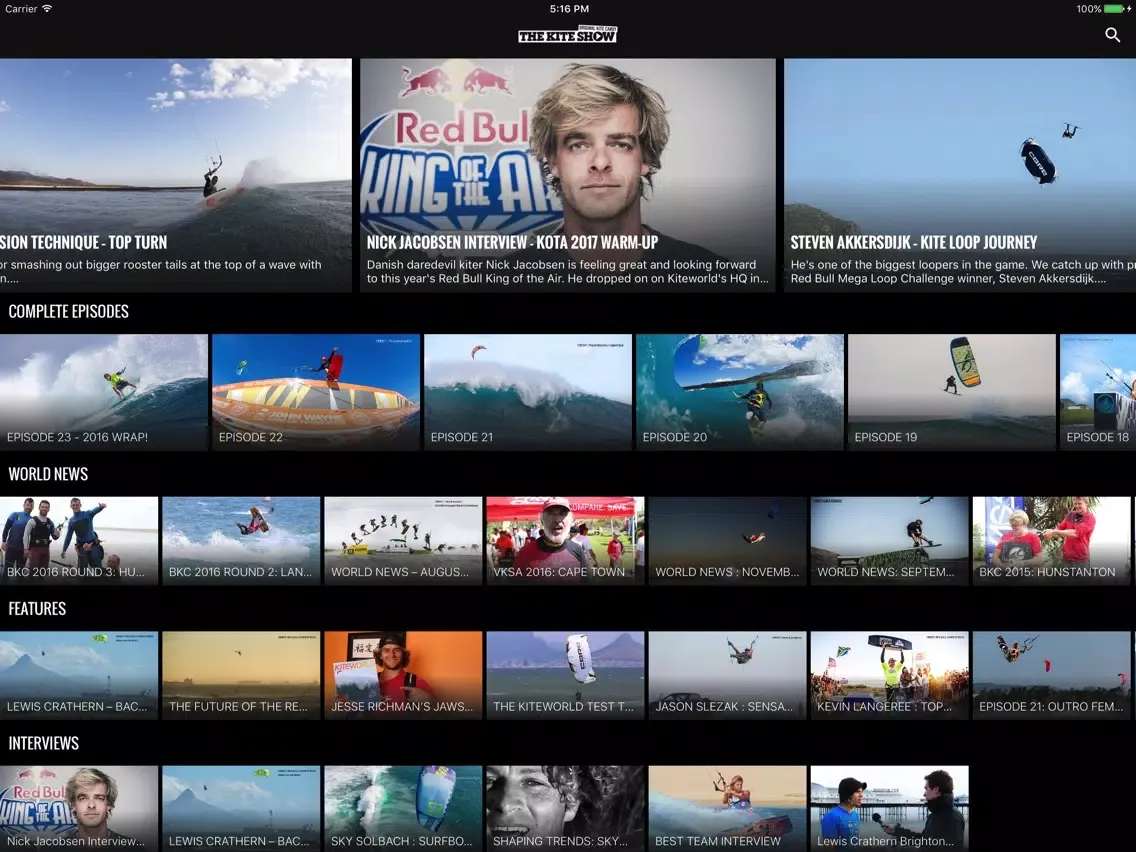Check the battery status icon
Screen dimensions: 1136x852
click(1116, 9)
